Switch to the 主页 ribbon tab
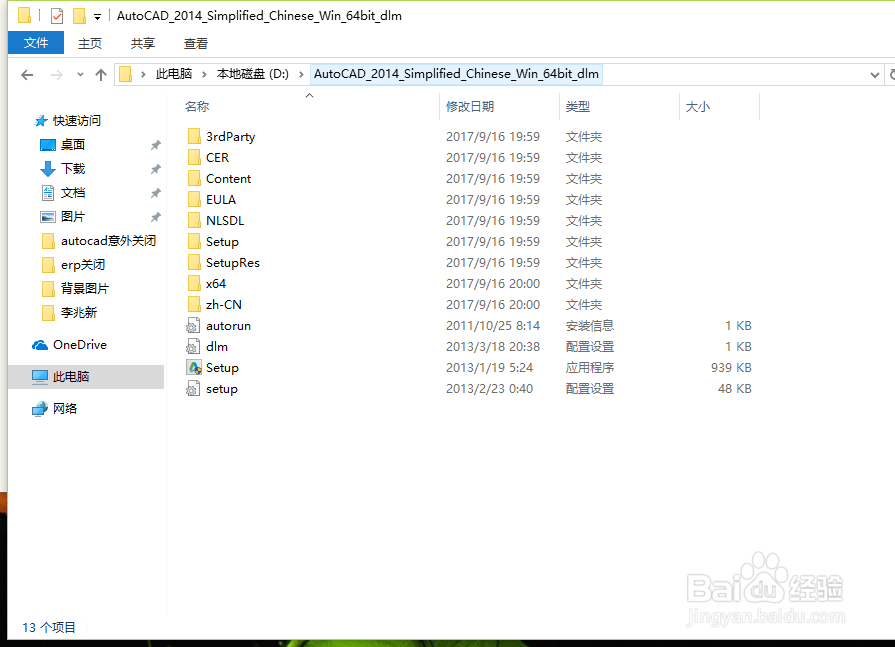Screen dimensions: 895x647 (x=90, y=43)
